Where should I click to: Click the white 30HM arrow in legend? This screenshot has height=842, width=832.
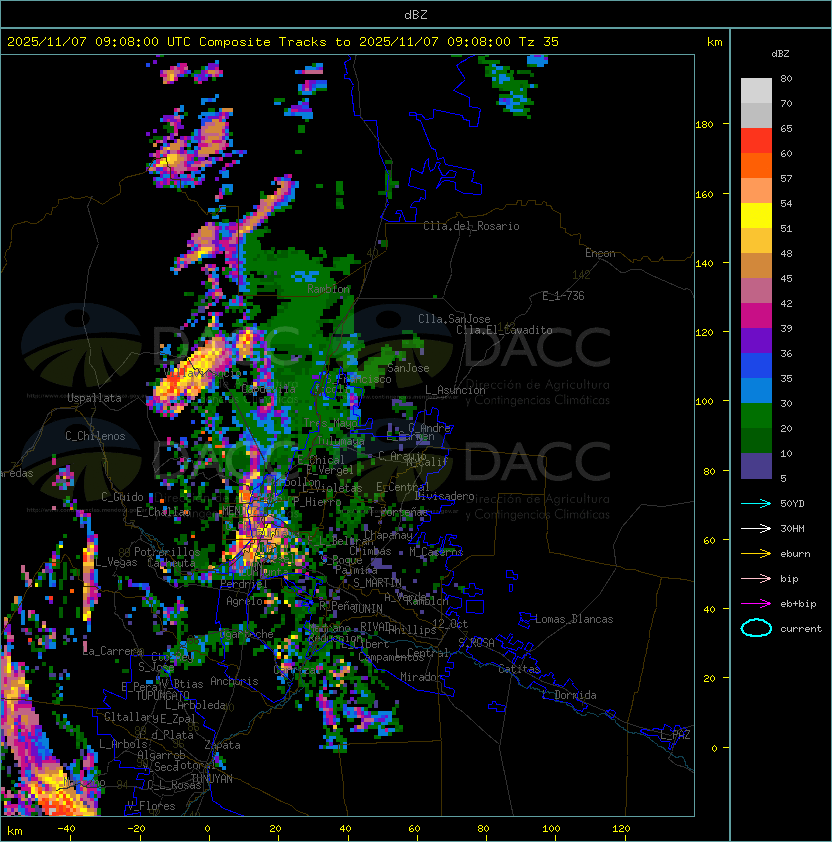[756, 528]
